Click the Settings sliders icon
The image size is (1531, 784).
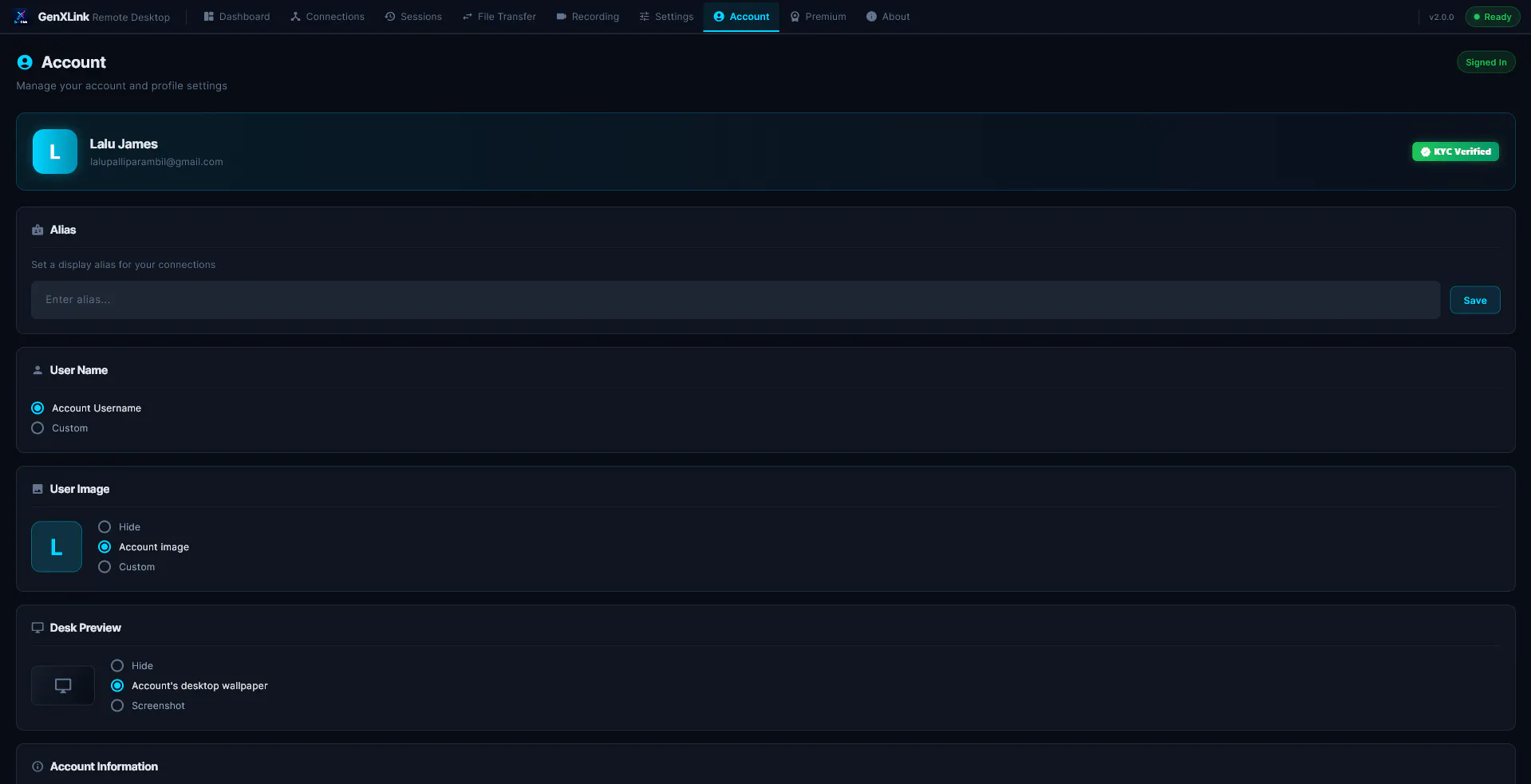pos(645,17)
